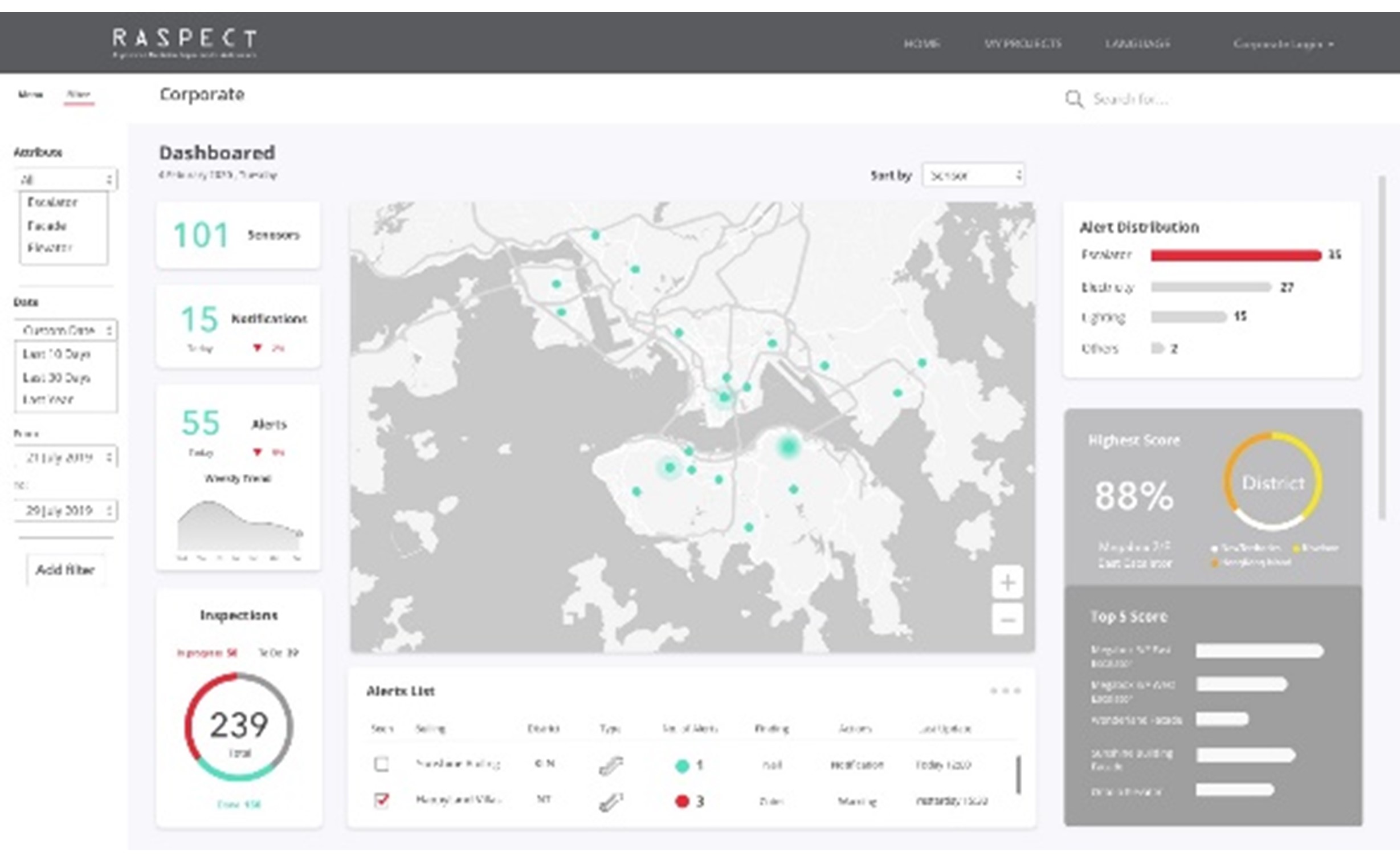
Task: Zoom out the map with minus button
Action: click(x=1007, y=619)
